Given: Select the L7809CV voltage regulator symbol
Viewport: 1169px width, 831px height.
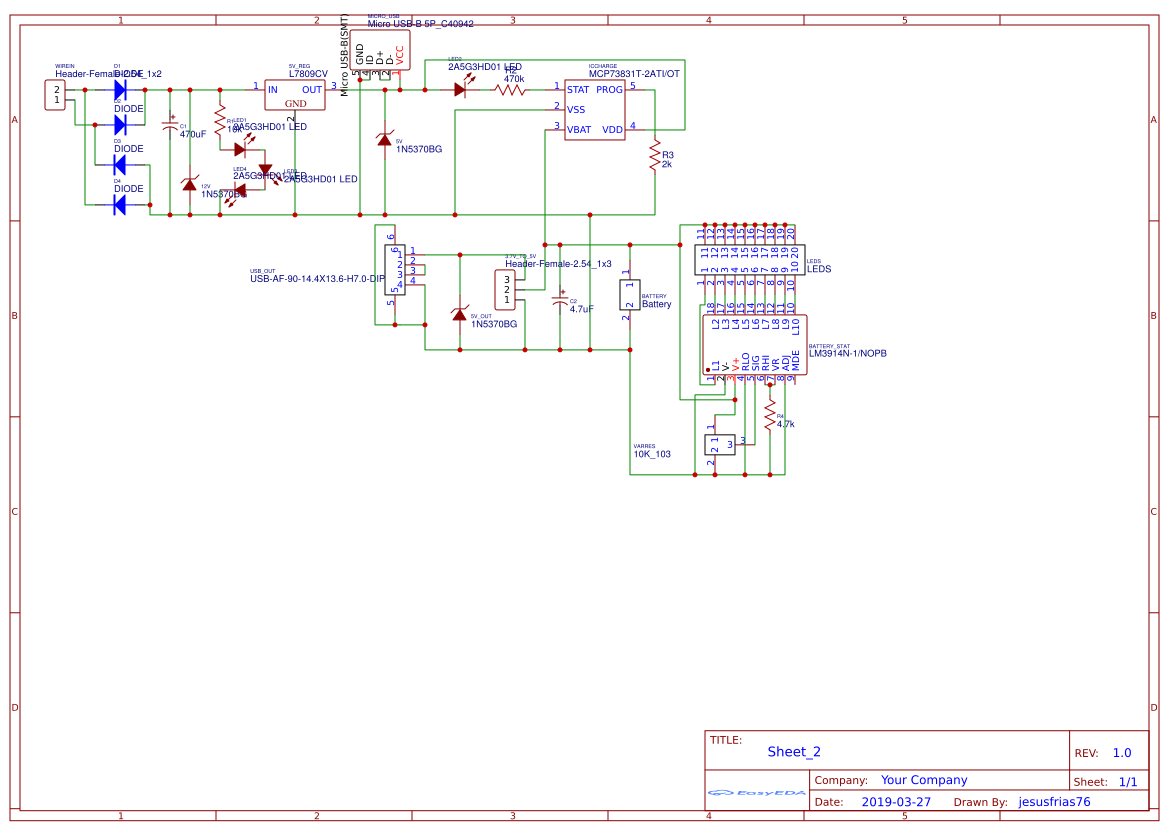Looking at the screenshot, I should coord(294,96).
